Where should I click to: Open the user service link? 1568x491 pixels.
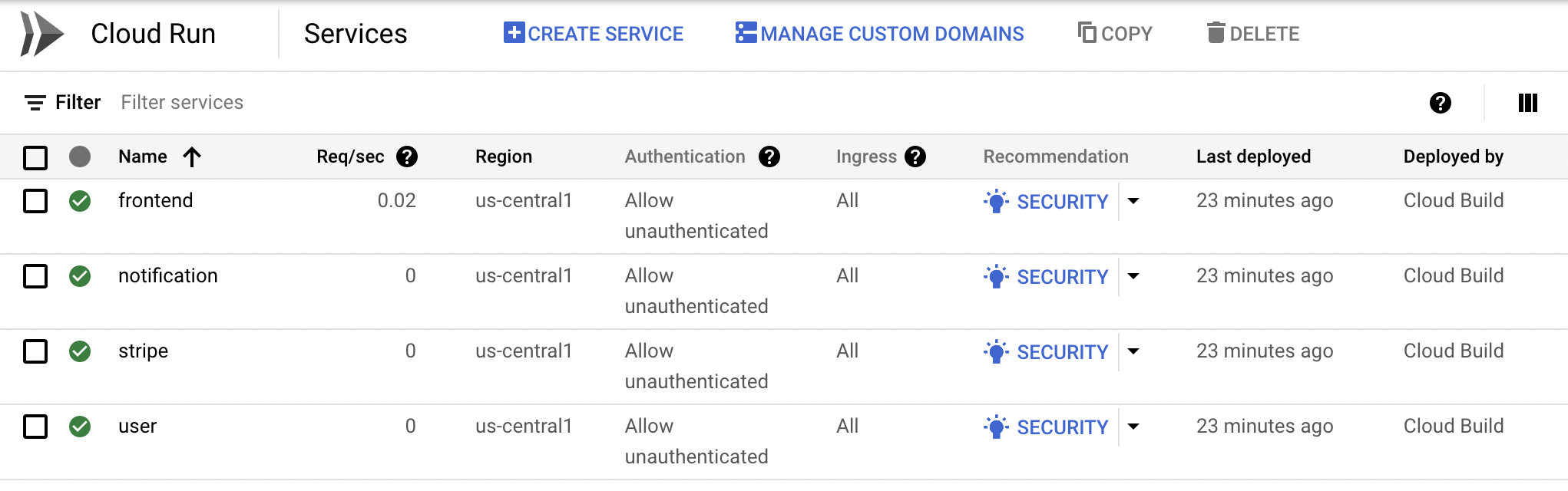point(137,426)
